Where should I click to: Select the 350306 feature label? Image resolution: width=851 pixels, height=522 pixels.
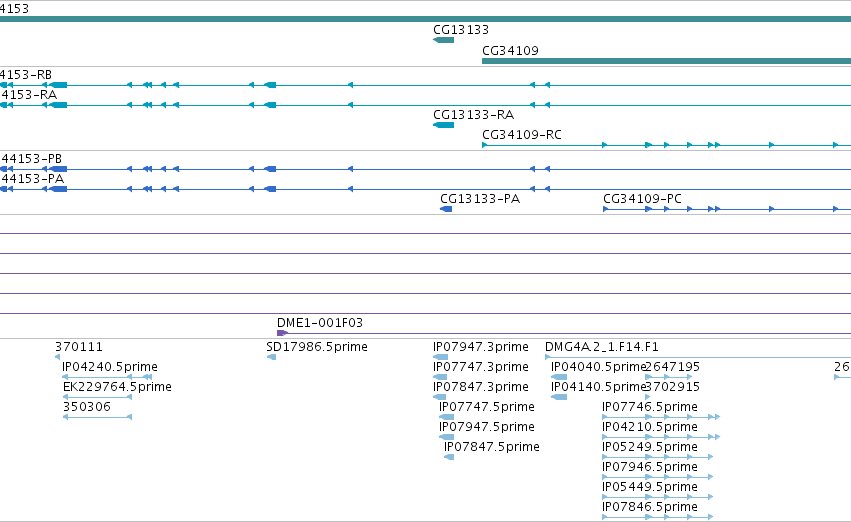[x=87, y=407]
